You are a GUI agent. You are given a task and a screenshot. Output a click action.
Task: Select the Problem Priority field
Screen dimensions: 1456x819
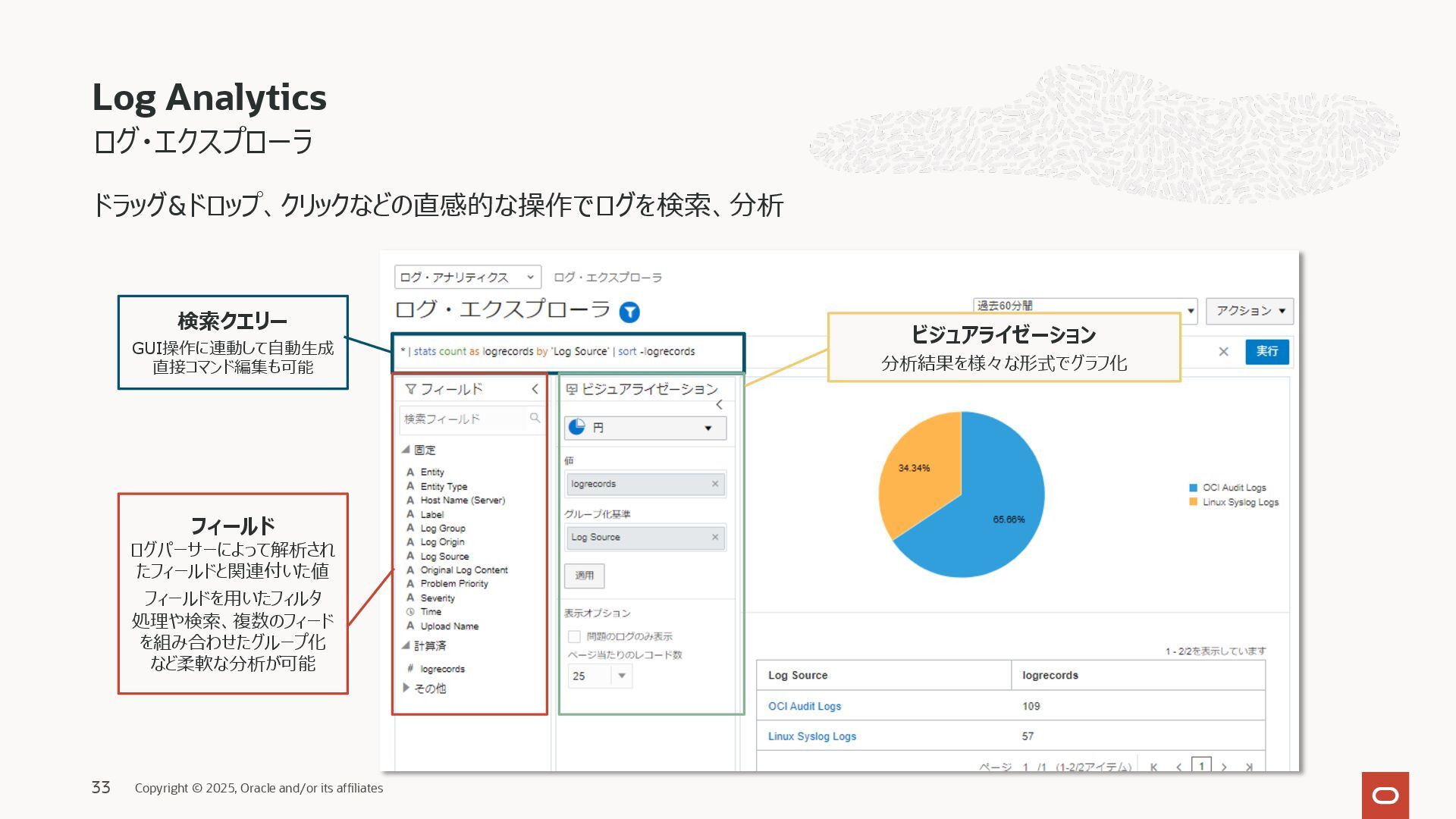454,583
